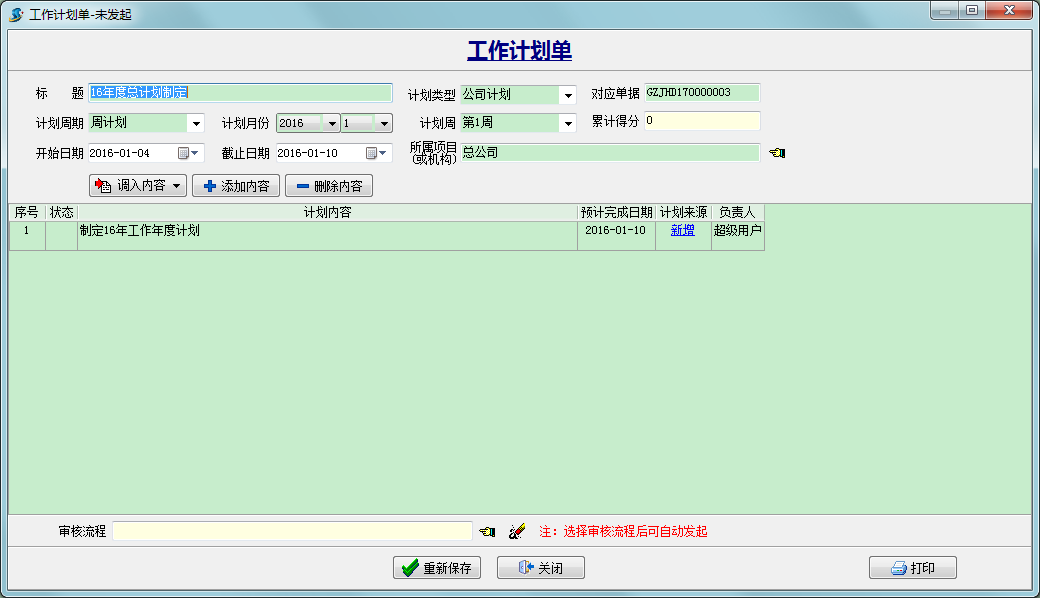Click the 负责人 column header

pos(738,213)
